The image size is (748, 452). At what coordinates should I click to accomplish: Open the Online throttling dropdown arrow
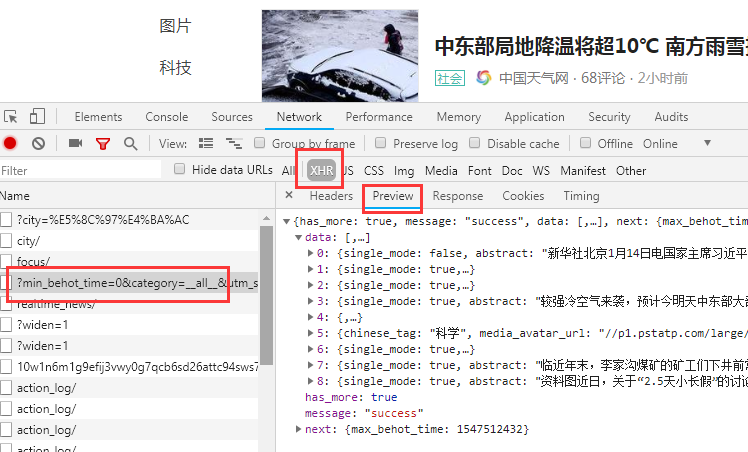pyautogui.click(x=707, y=143)
